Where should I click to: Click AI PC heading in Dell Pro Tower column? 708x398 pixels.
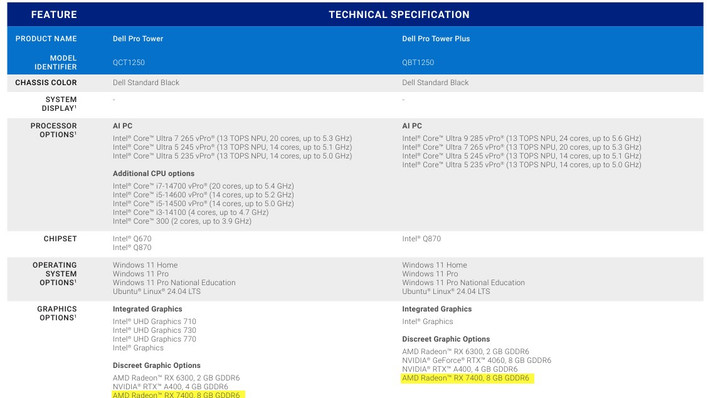click(122, 126)
